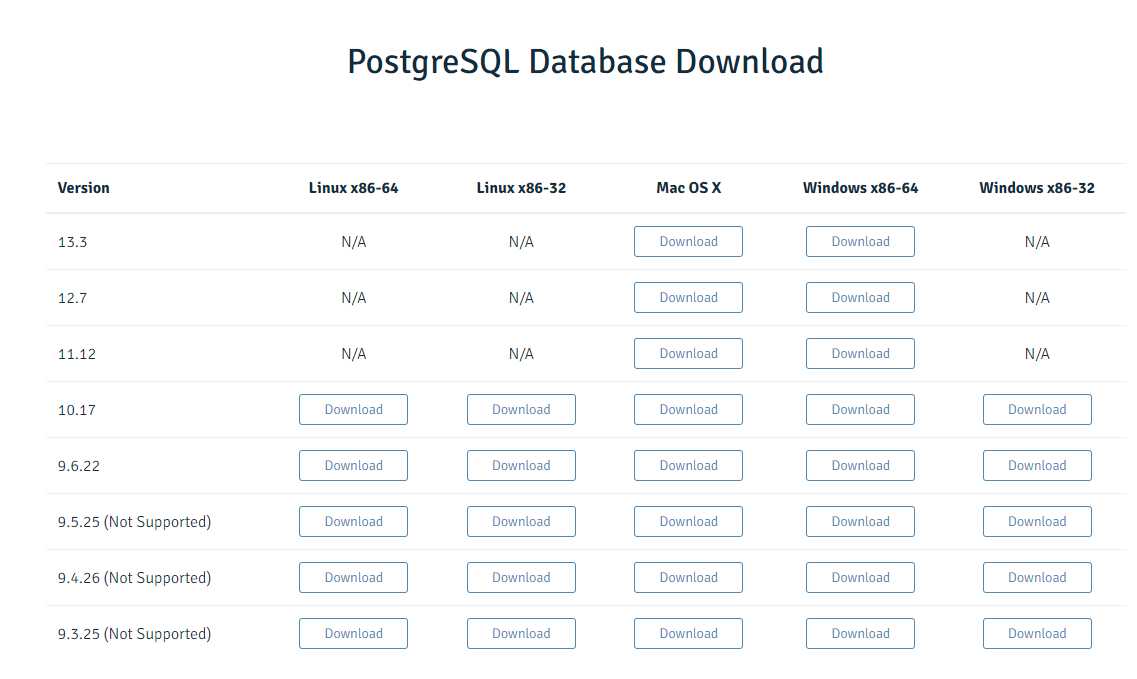The image size is (1137, 679).
Task: Download PostgreSQL 10.17 for Linux x86-64
Action: click(353, 409)
